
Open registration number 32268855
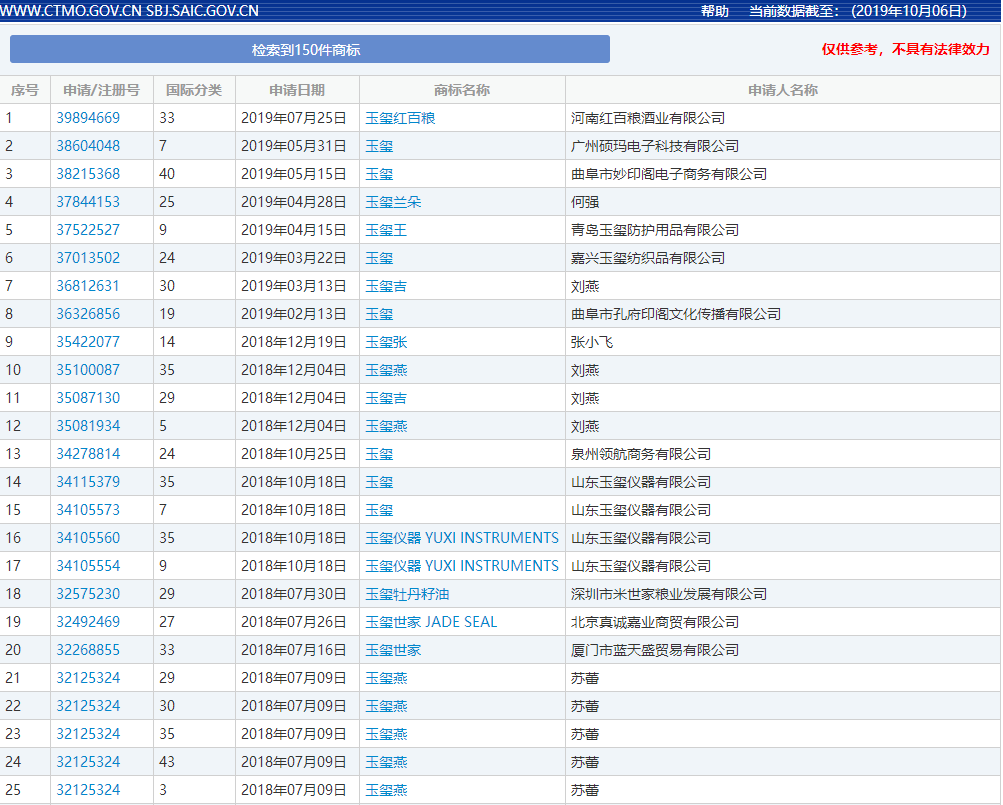88,650
